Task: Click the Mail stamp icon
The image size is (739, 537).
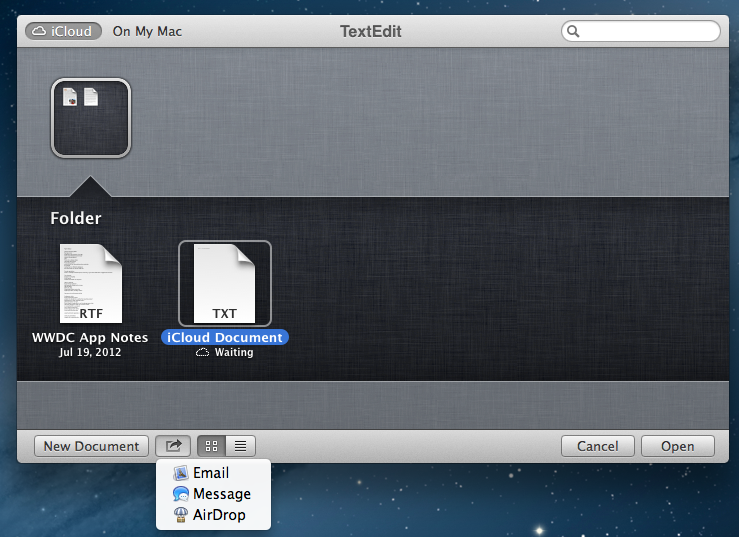Action: [181, 473]
